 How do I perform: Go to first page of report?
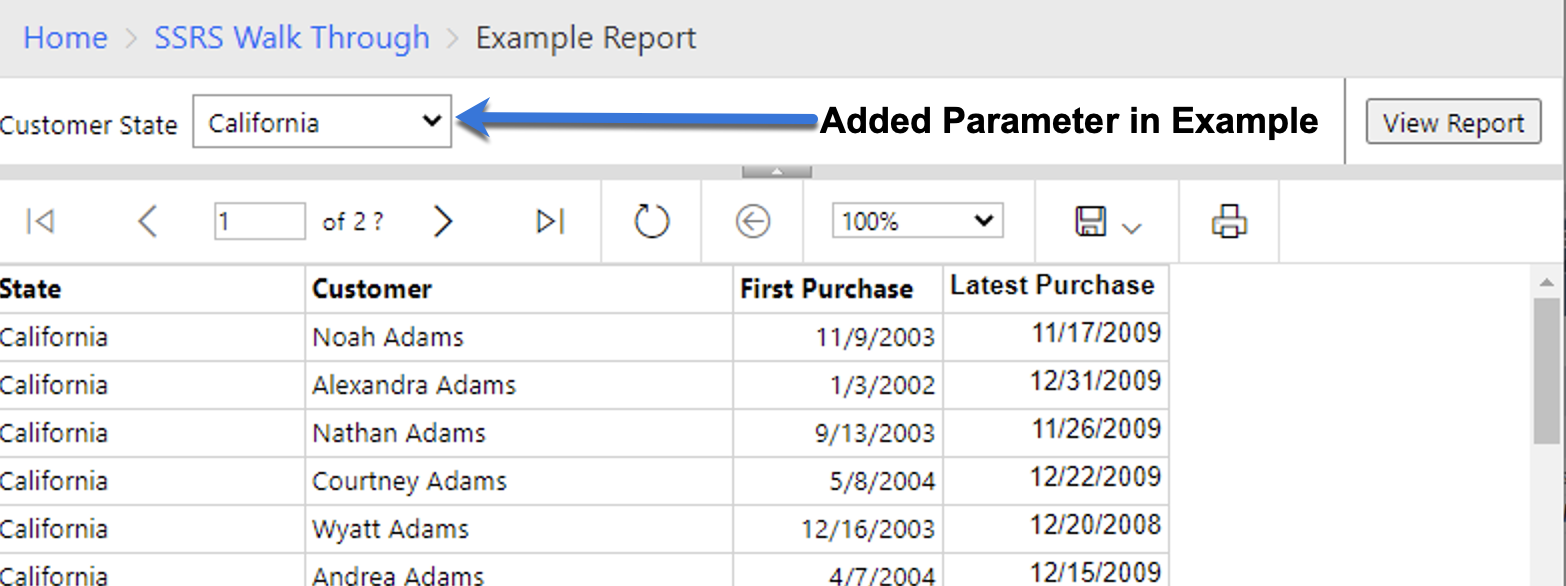[x=40, y=221]
